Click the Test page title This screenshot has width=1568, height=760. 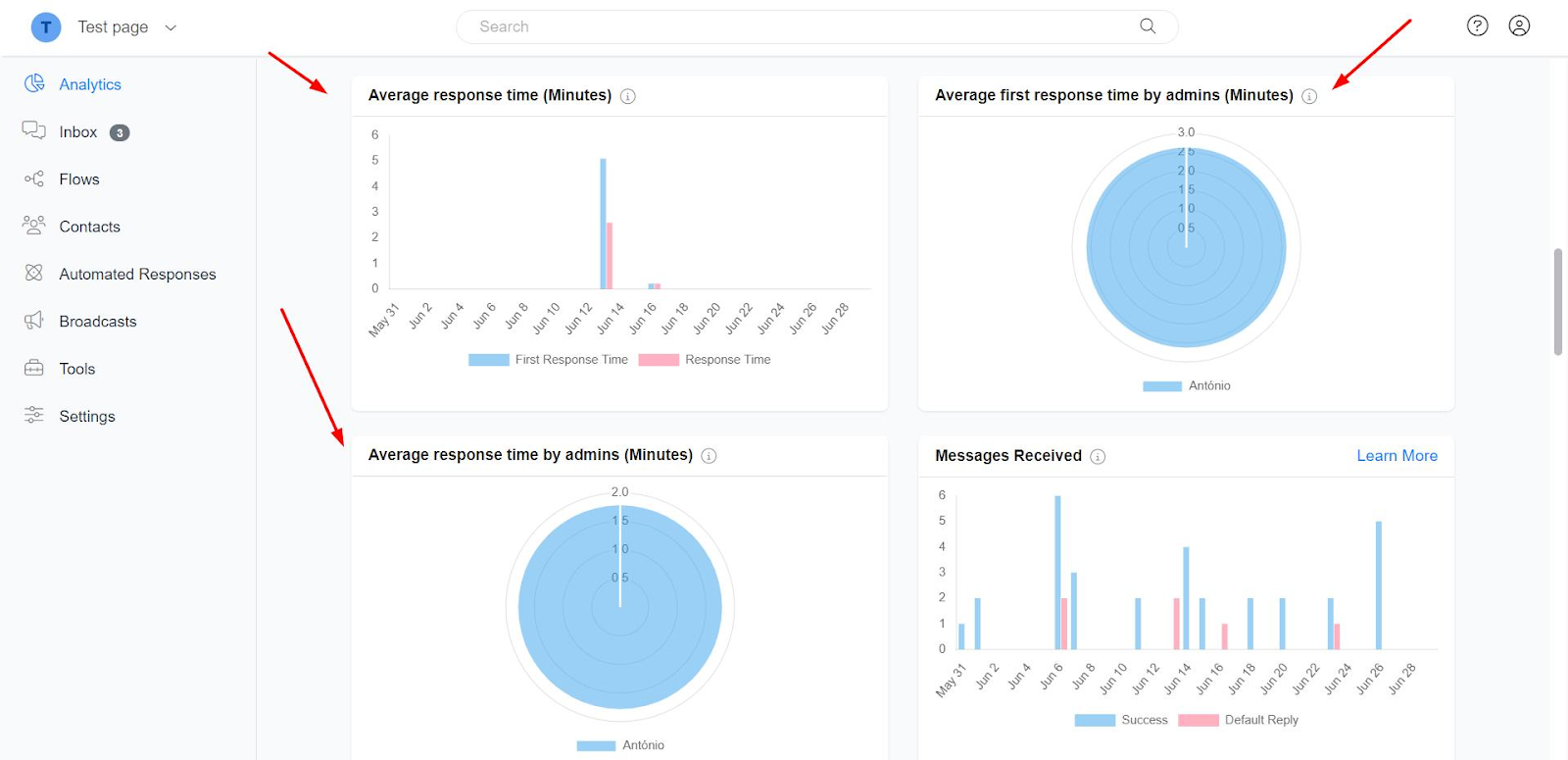[x=114, y=27]
